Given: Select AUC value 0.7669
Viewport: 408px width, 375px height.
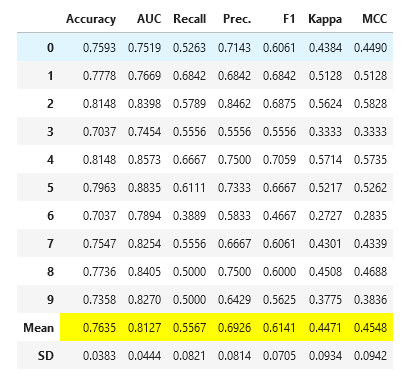Looking at the screenshot, I should (144, 76).
